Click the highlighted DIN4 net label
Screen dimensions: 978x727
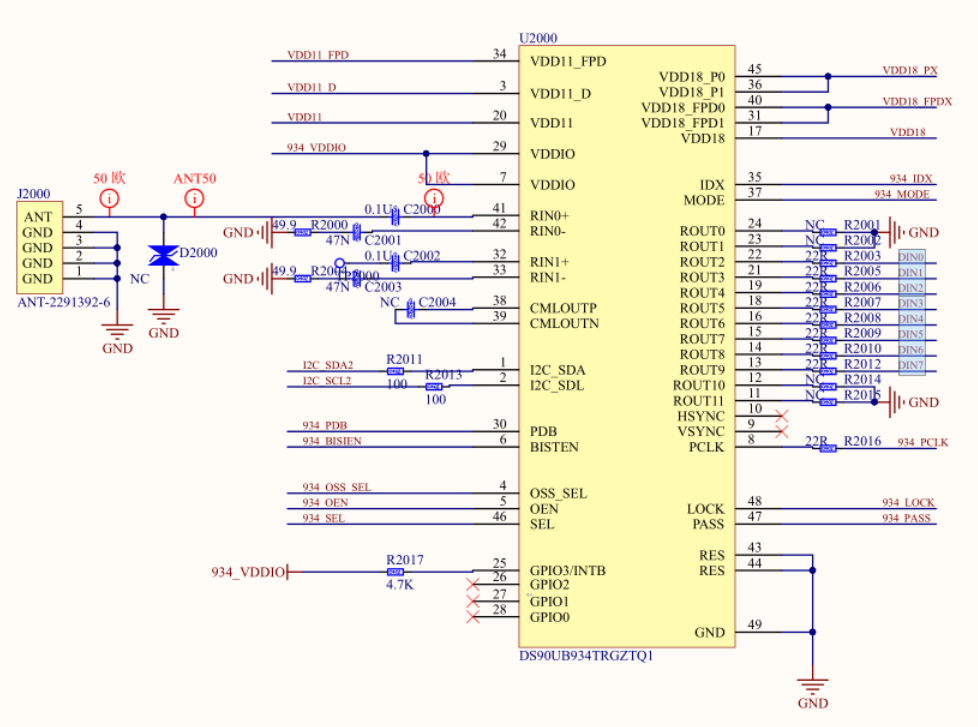tap(911, 319)
